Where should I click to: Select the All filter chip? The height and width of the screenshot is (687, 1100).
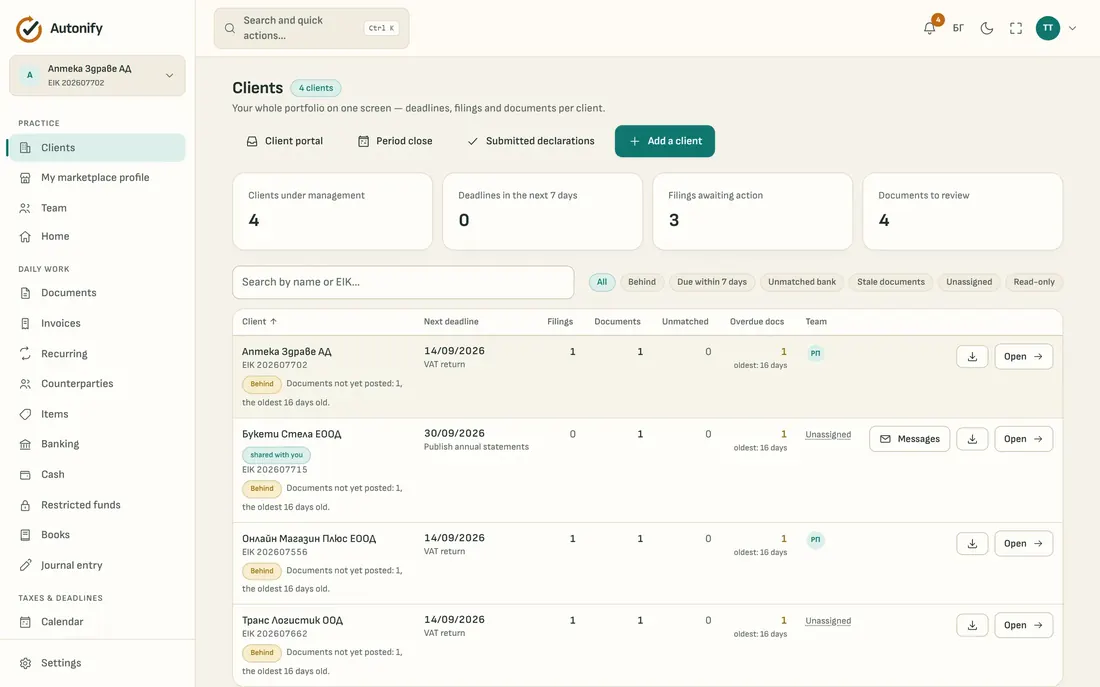602,282
